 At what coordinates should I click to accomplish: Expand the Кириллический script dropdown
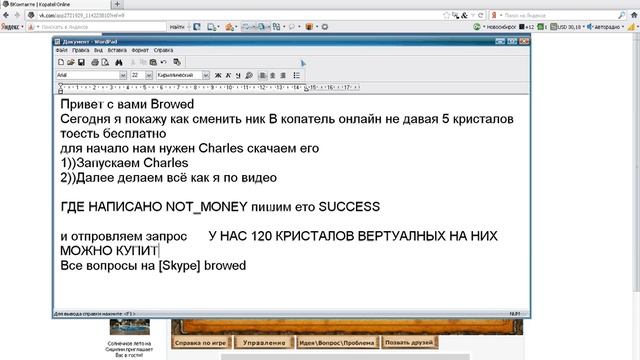point(206,75)
